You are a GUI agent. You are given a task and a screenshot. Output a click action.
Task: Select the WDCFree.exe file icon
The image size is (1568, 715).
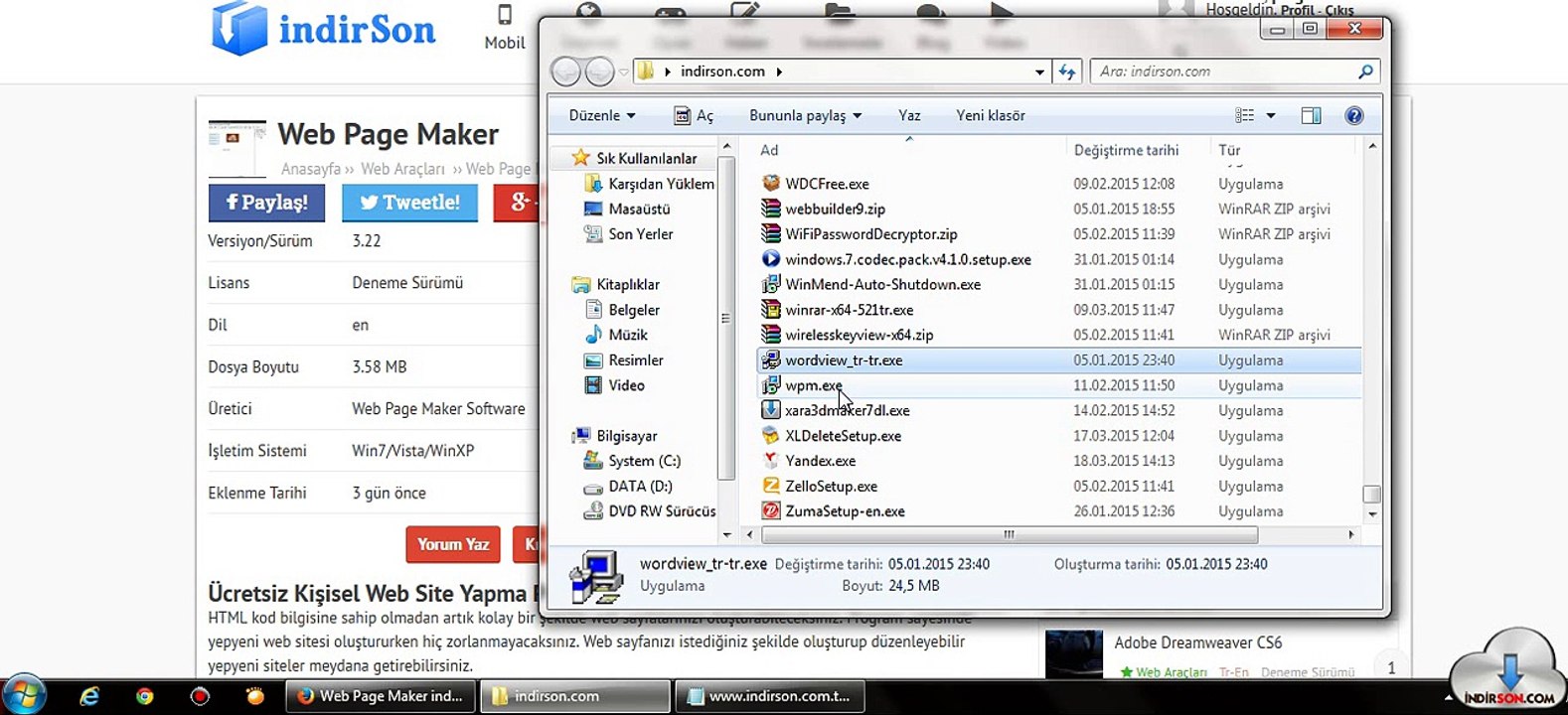pyautogui.click(x=770, y=184)
